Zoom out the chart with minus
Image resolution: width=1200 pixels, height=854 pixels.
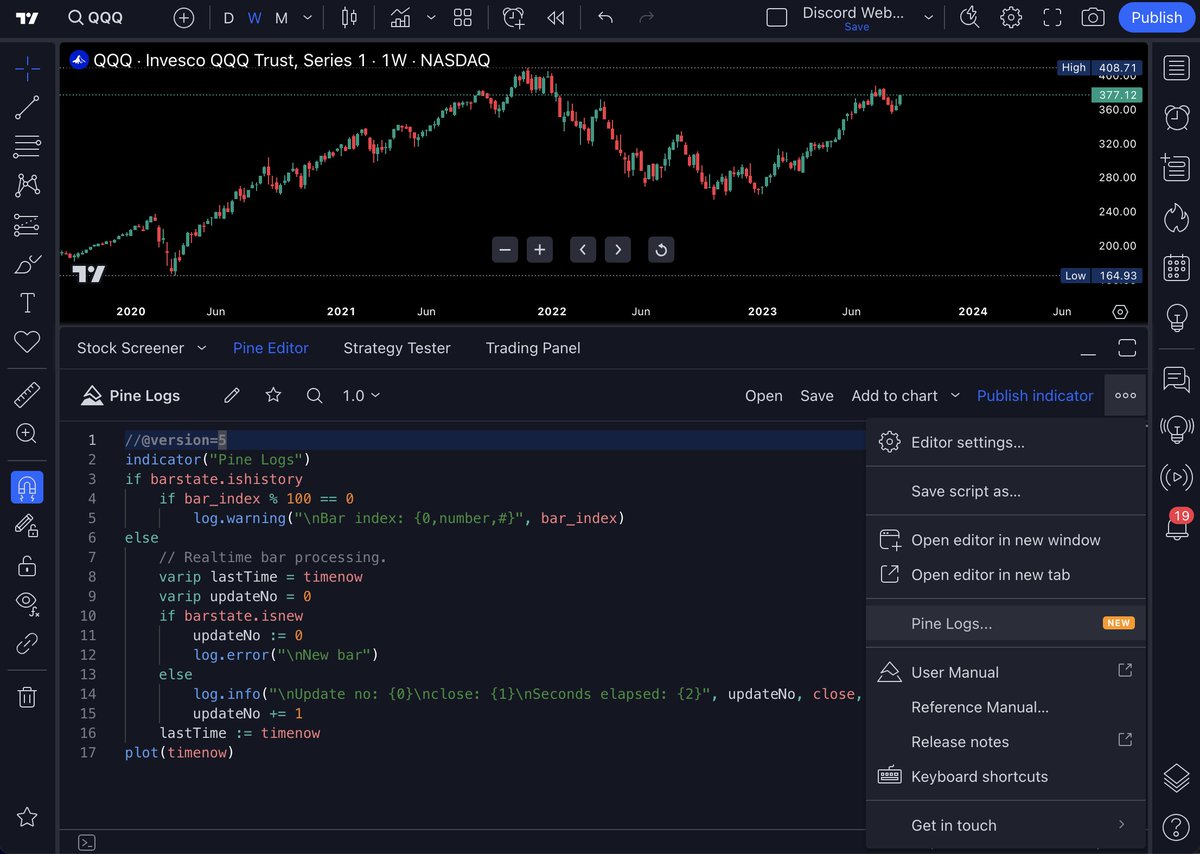click(x=505, y=250)
